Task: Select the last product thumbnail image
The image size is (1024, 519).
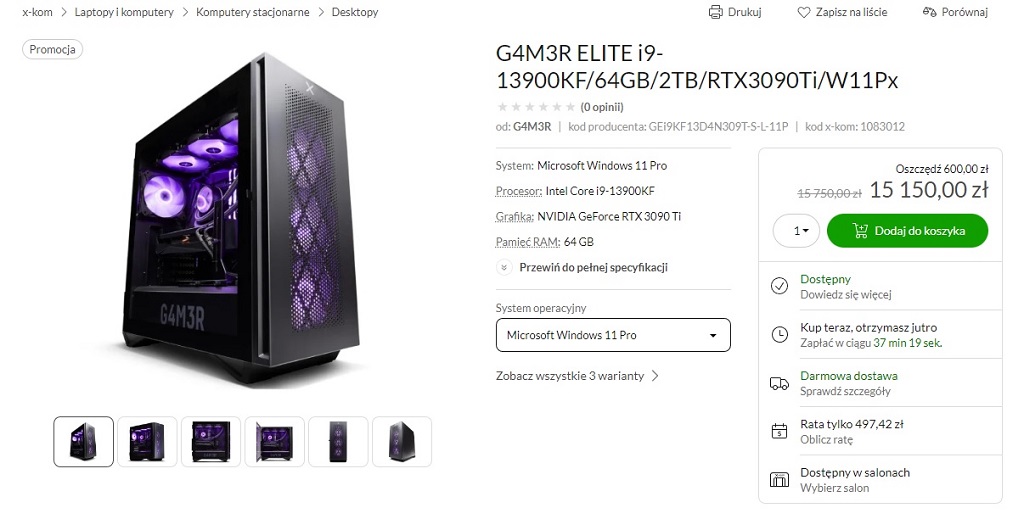Action: click(x=402, y=441)
